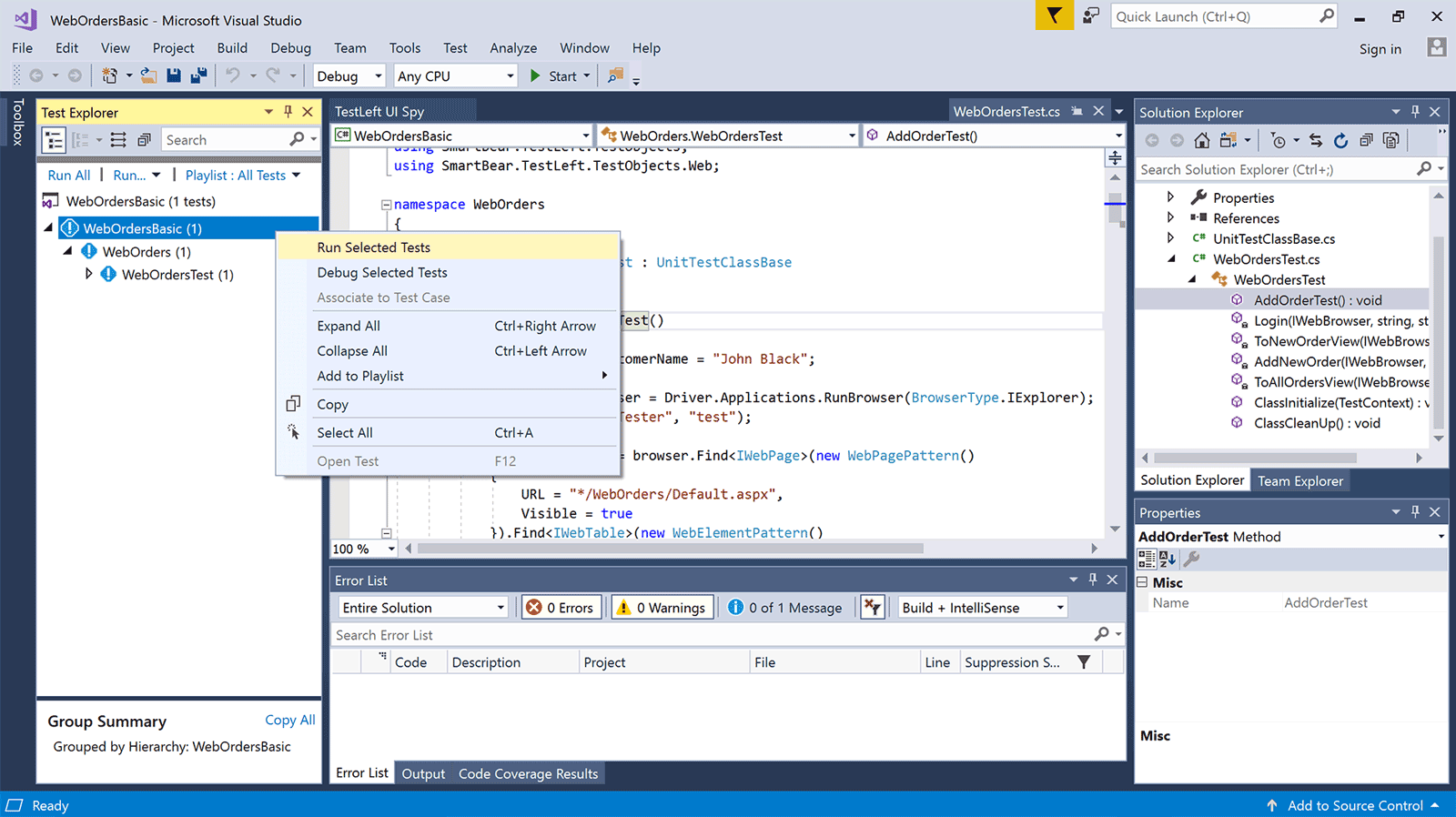Open the Analyze menu
The image size is (1456, 817).
click(x=513, y=48)
